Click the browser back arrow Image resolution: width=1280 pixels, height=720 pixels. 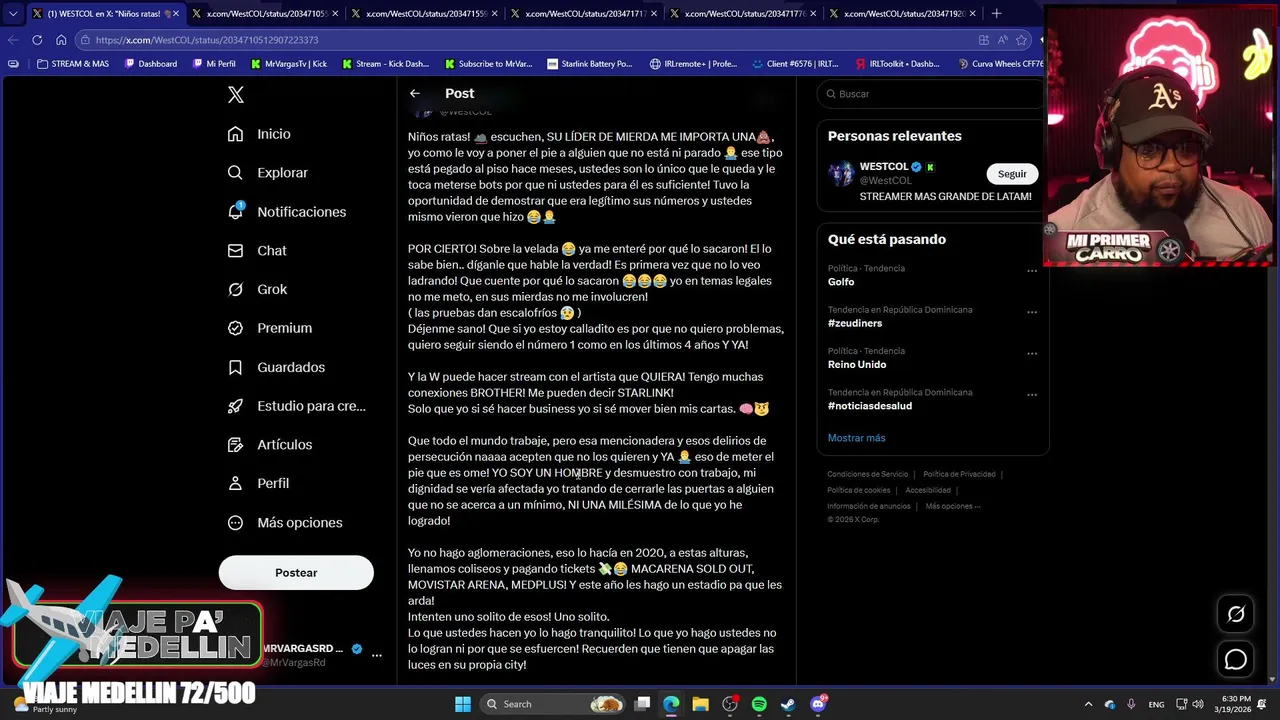tap(13, 40)
